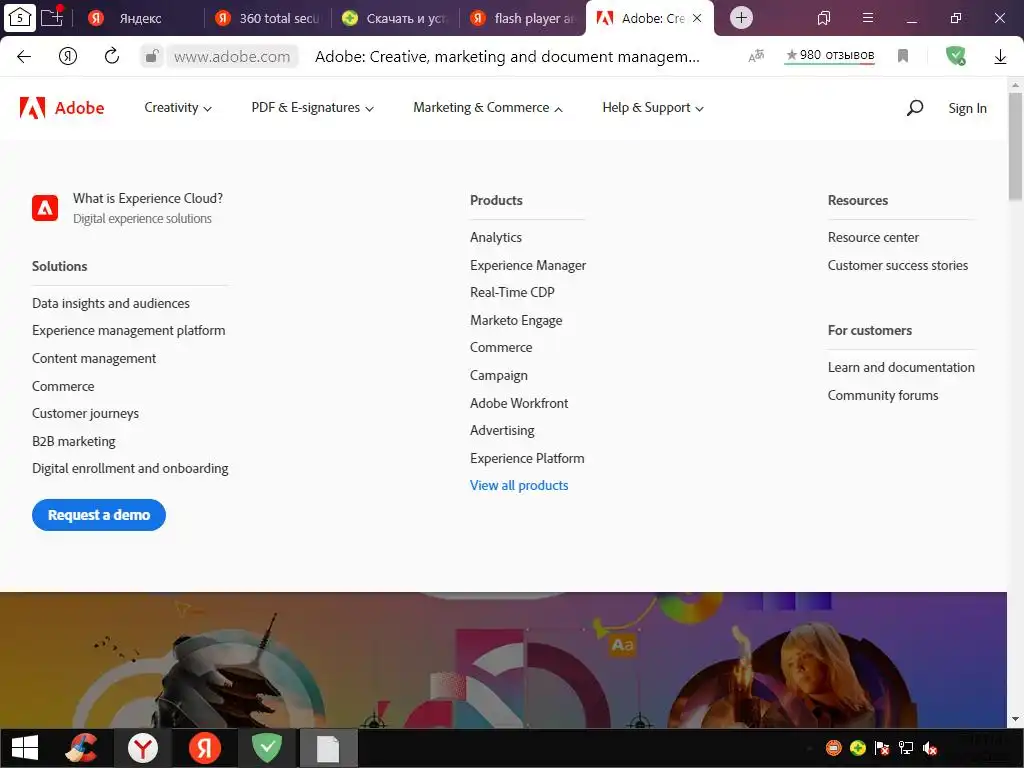The width and height of the screenshot is (1024, 768).
Task: Open the Analytics product link
Action: [496, 237]
